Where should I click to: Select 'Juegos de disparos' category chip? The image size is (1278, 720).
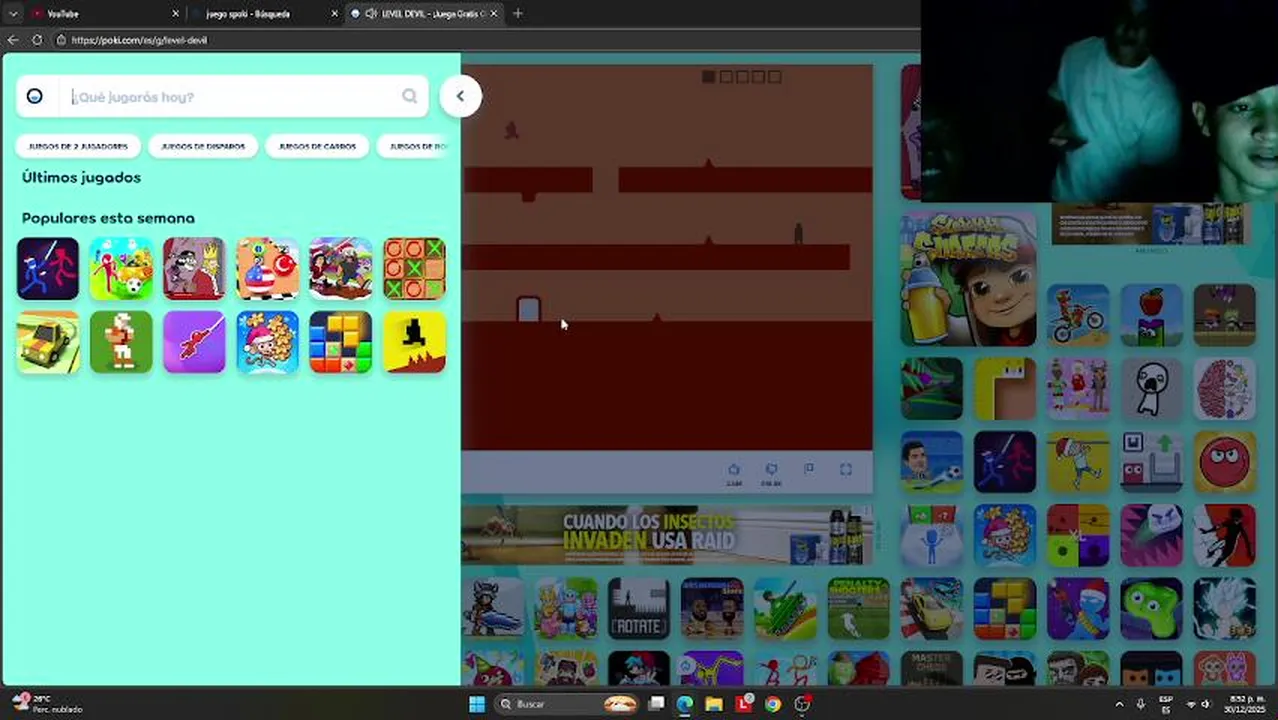[x=203, y=146]
